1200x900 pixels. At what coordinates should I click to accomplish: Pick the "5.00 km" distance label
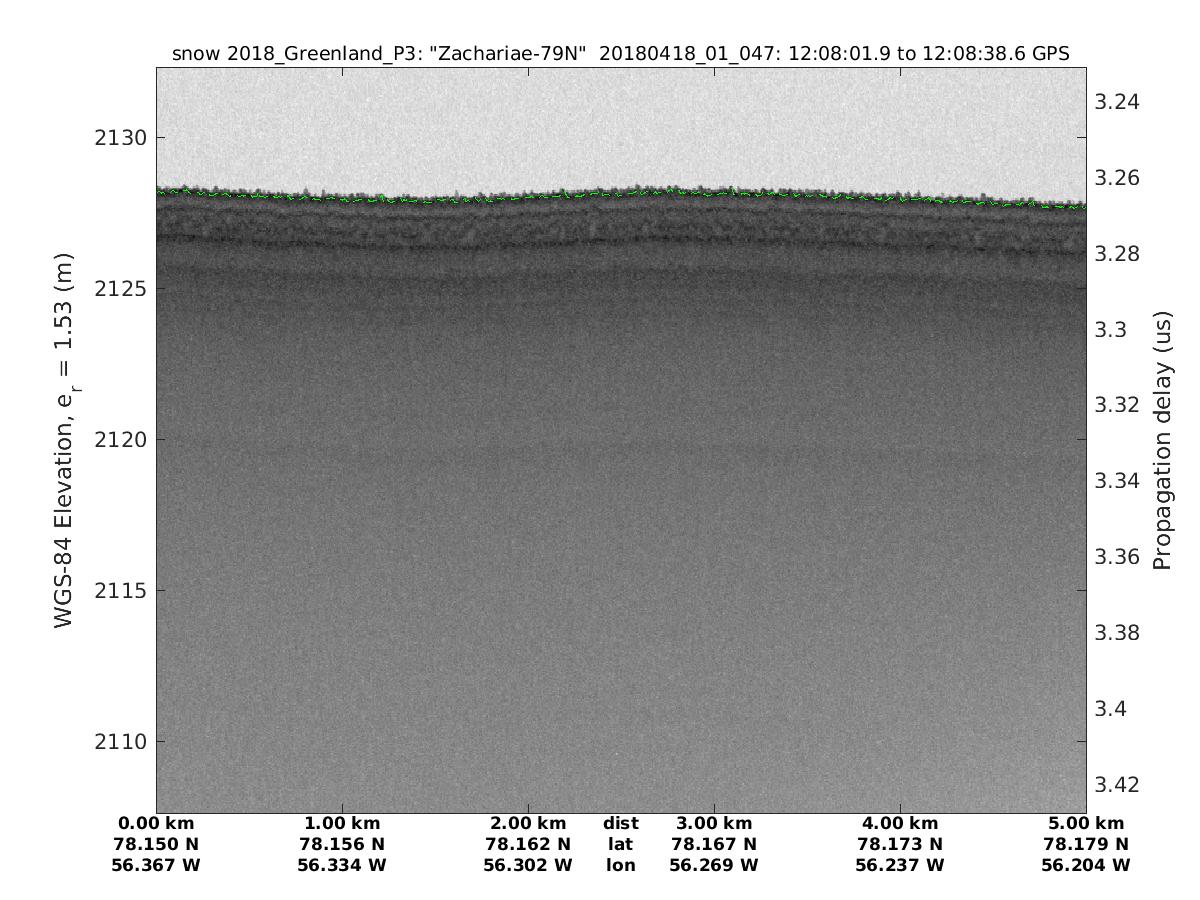[1086, 824]
